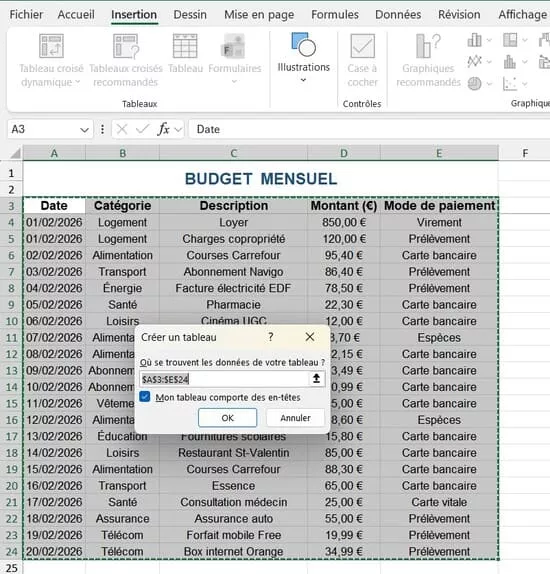Screen dimensions: 550x574
Task: Click the insert function fx icon
Action: click(x=163, y=129)
